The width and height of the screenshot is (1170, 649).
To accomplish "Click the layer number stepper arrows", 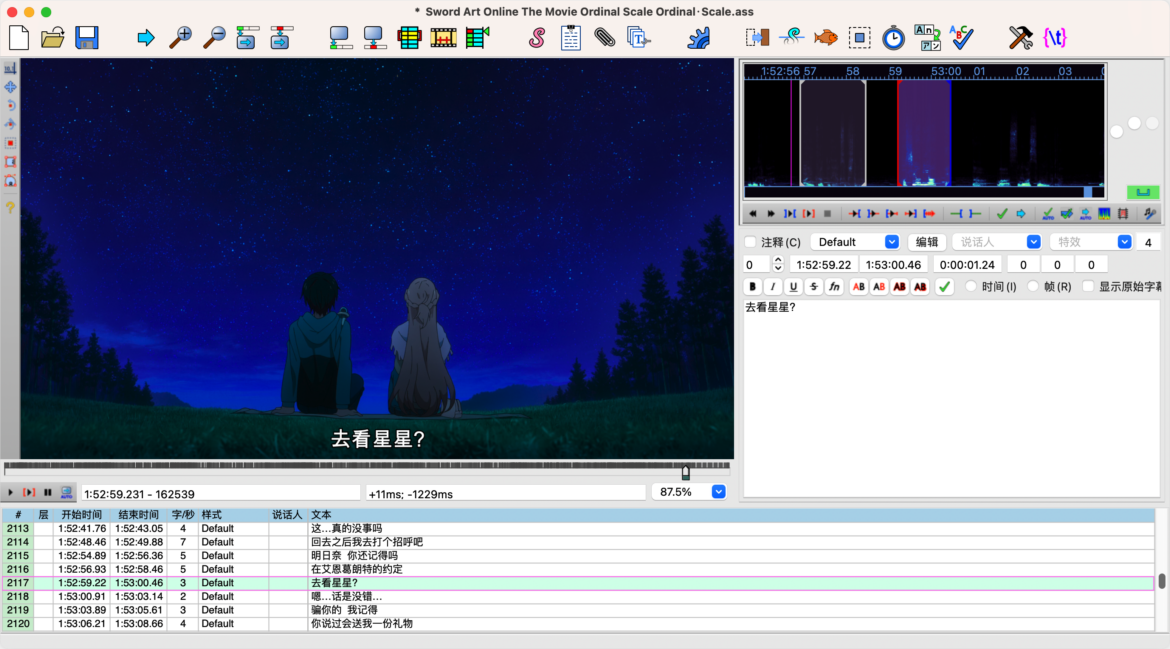I will click(778, 265).
